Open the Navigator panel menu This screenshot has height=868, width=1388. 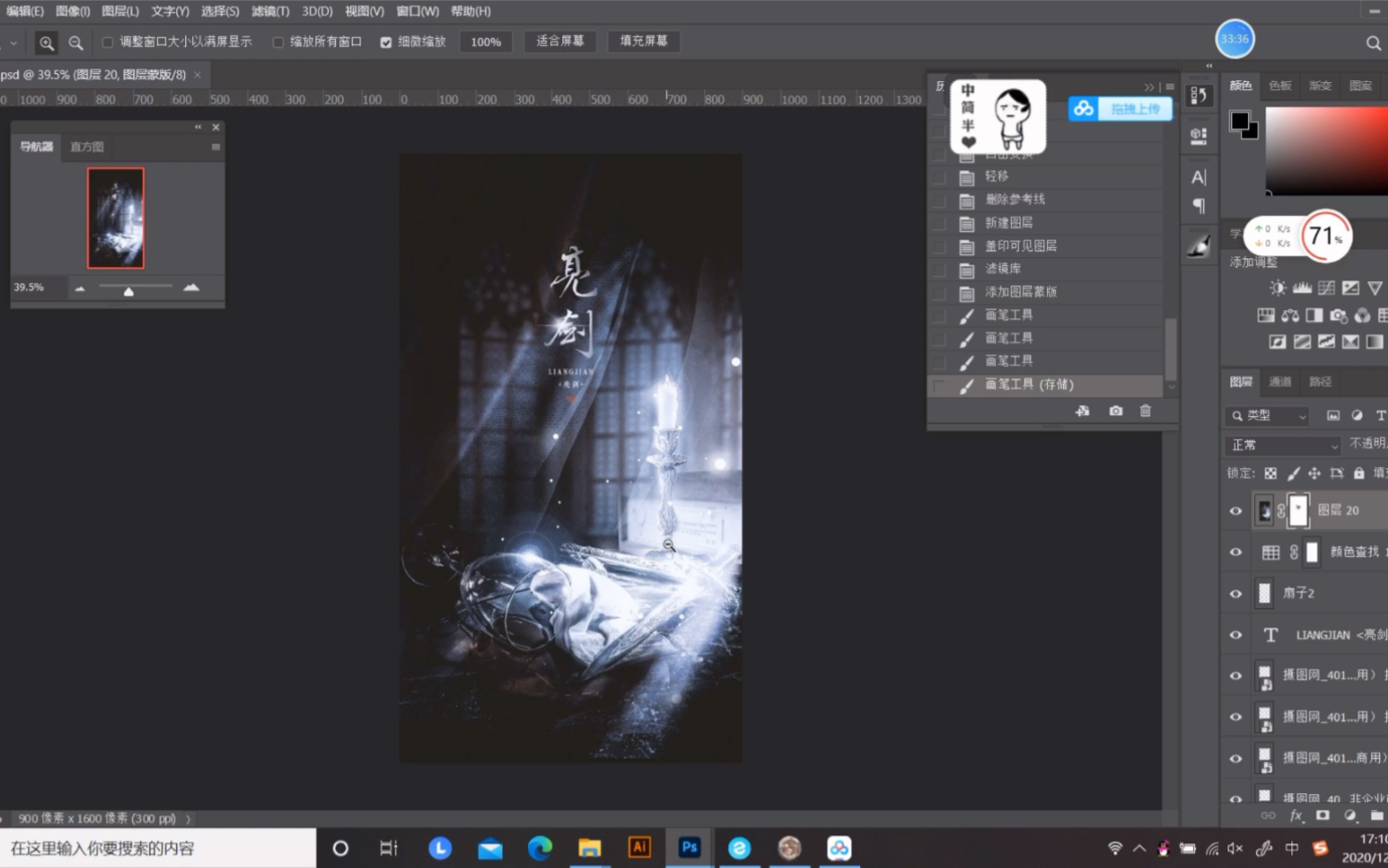[x=216, y=147]
